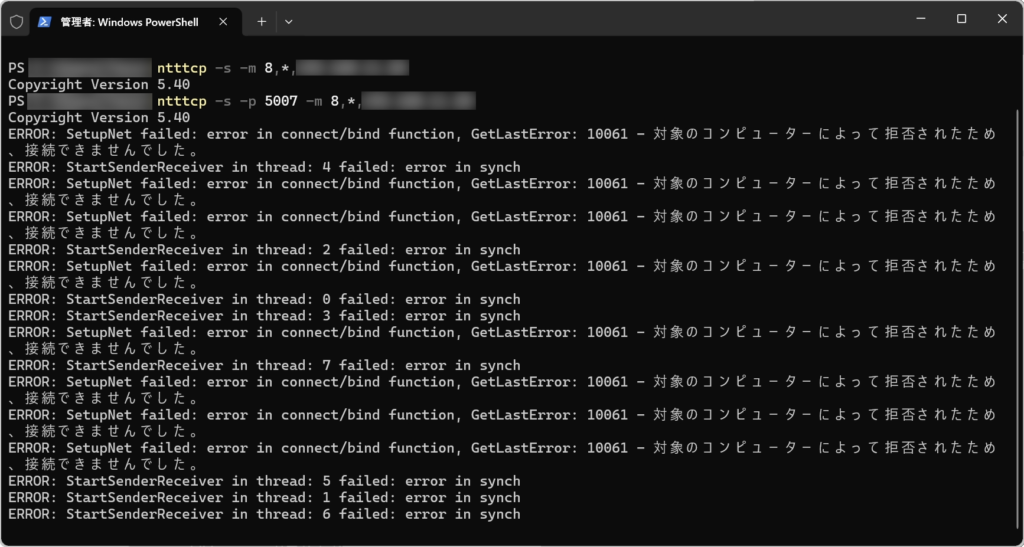Click the thread: 2 failed error line
The height and width of the screenshot is (547, 1024).
coord(264,250)
